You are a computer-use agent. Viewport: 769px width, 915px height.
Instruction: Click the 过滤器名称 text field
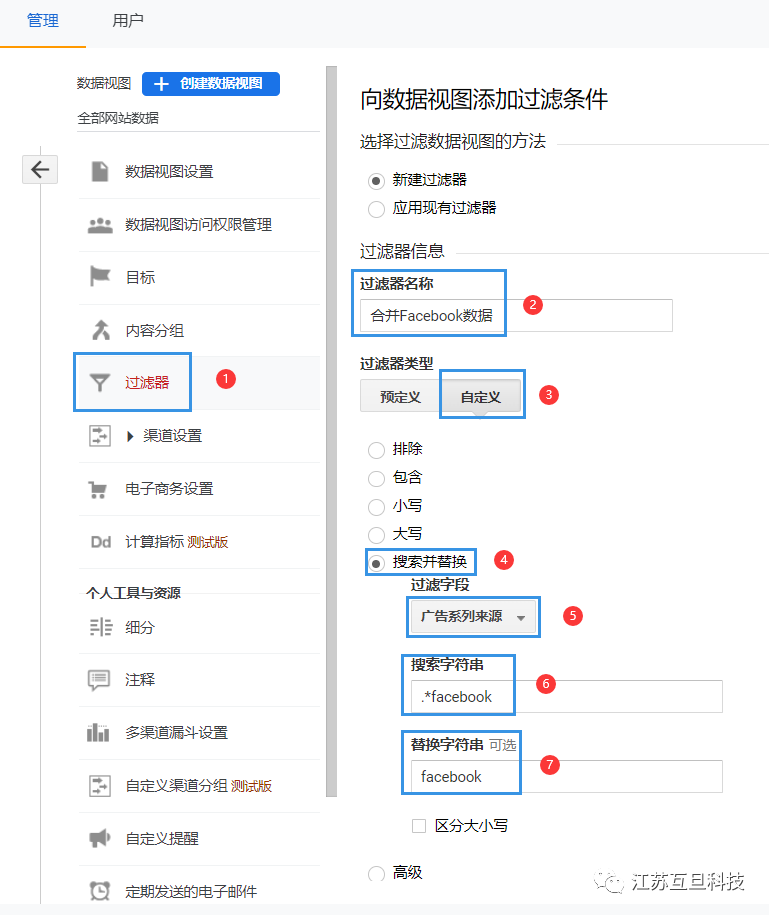[x=516, y=315]
